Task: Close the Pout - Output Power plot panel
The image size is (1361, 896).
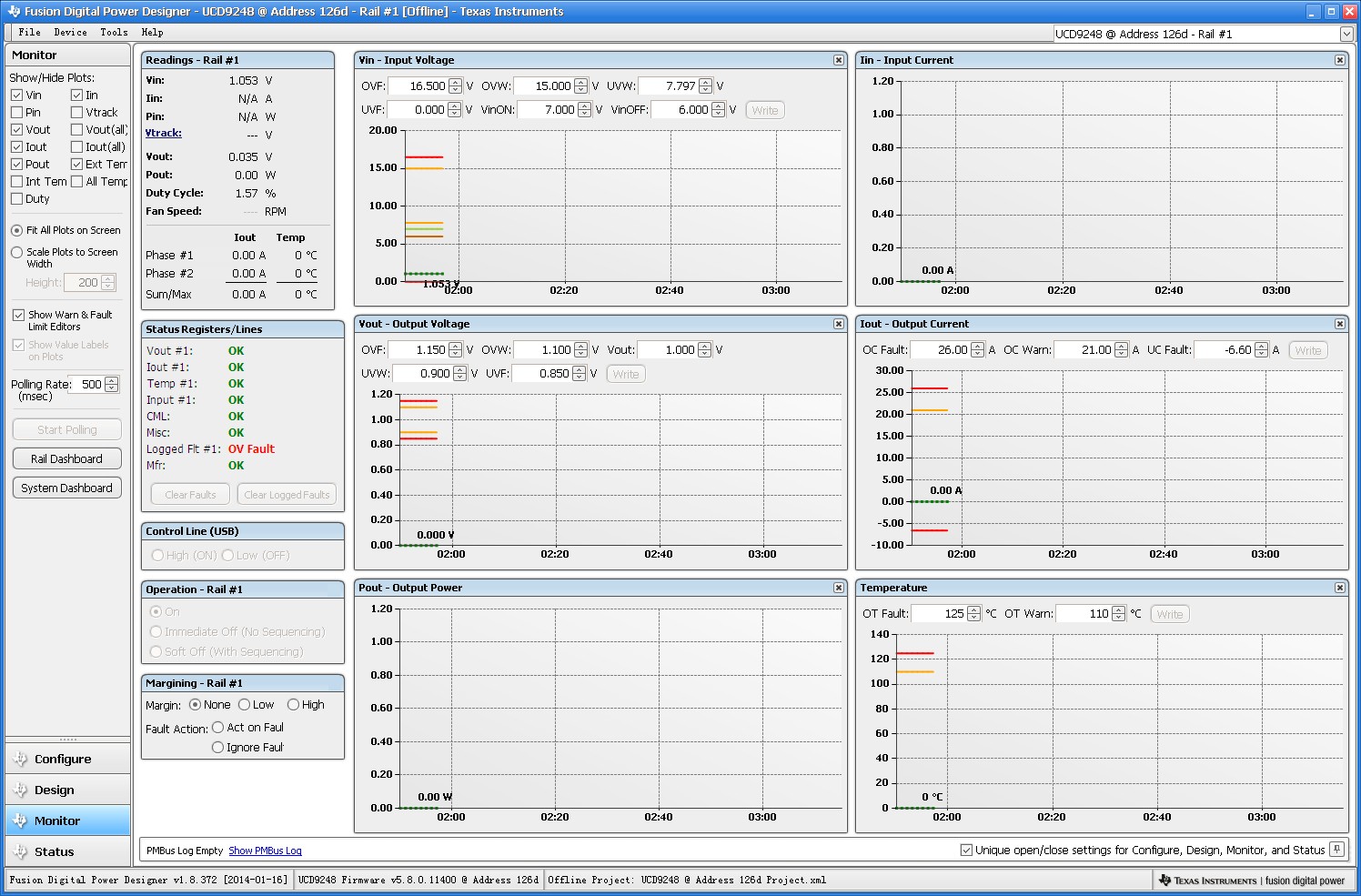Action: tap(839, 588)
